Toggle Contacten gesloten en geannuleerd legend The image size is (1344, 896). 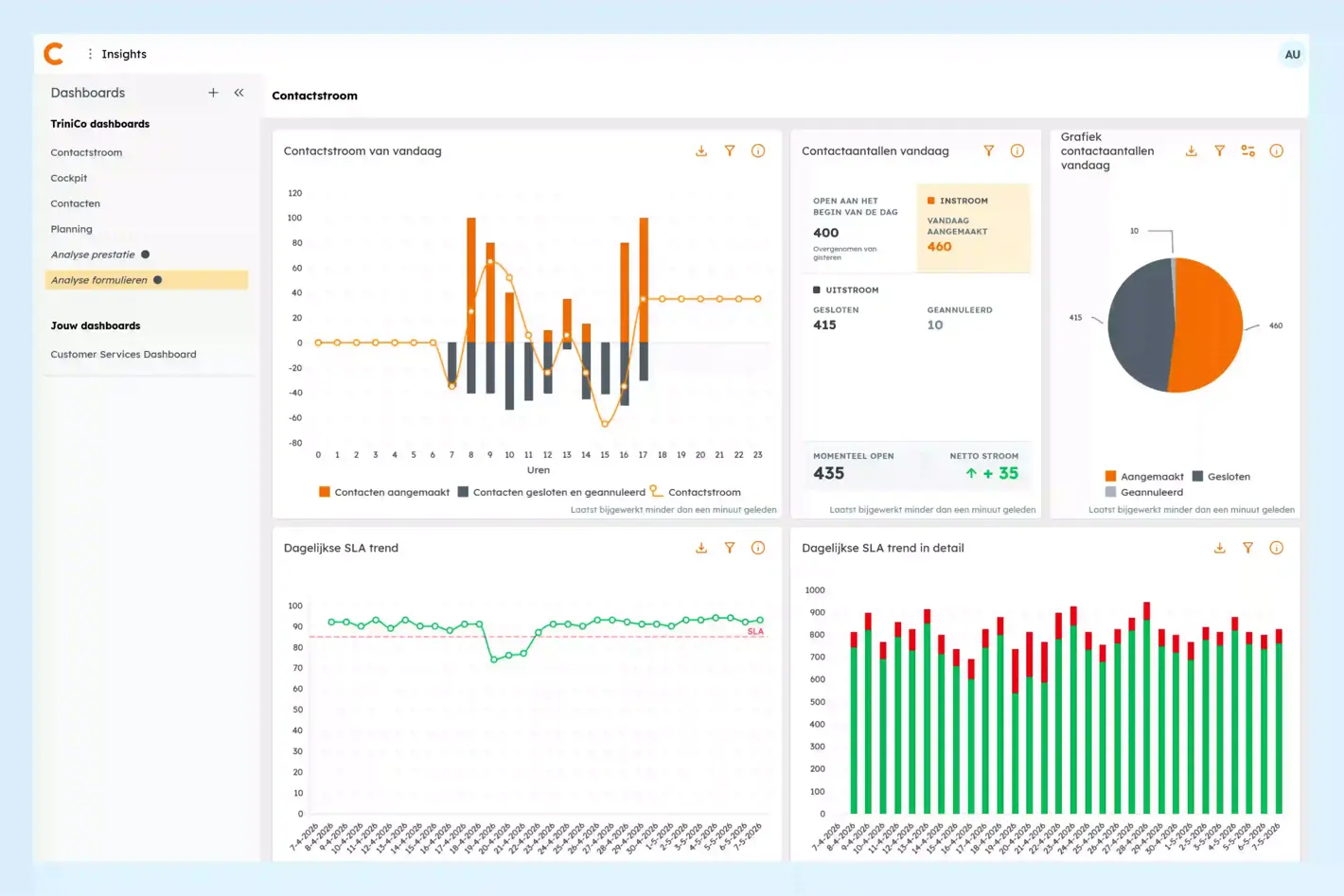552,492
